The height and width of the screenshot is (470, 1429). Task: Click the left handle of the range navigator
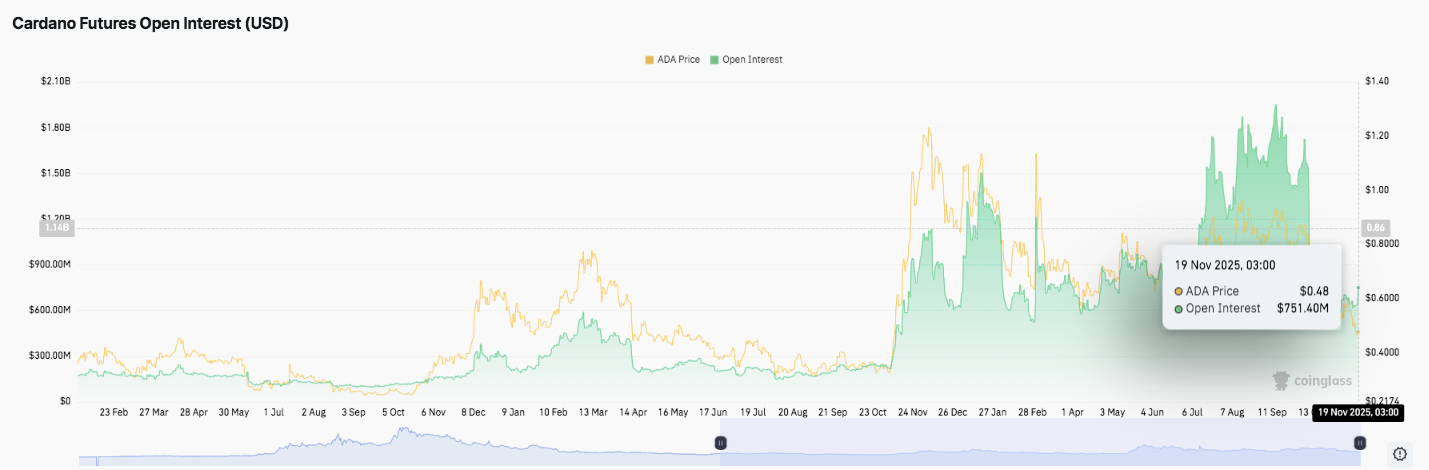720,443
